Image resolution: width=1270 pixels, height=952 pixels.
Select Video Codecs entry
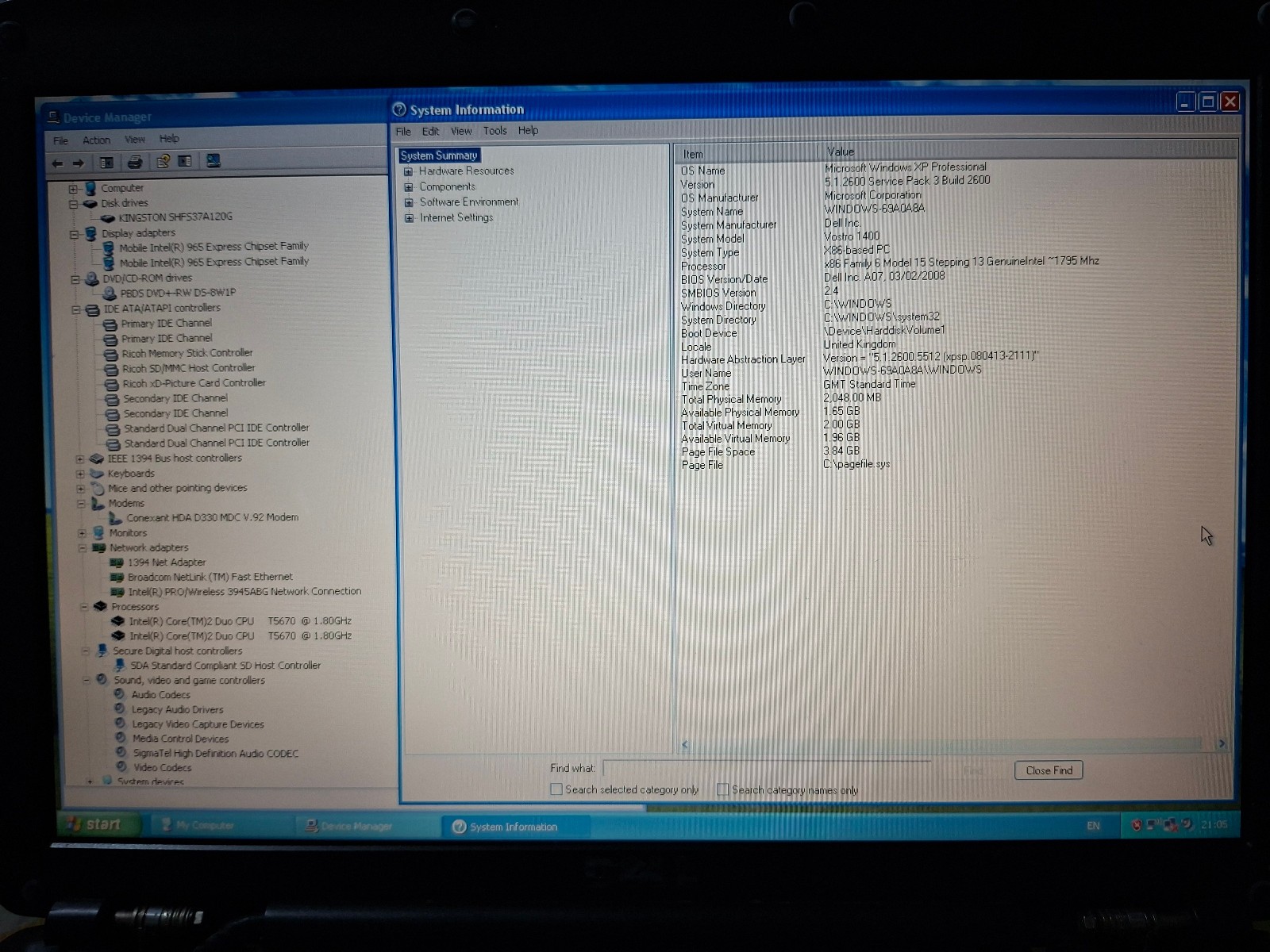[162, 768]
